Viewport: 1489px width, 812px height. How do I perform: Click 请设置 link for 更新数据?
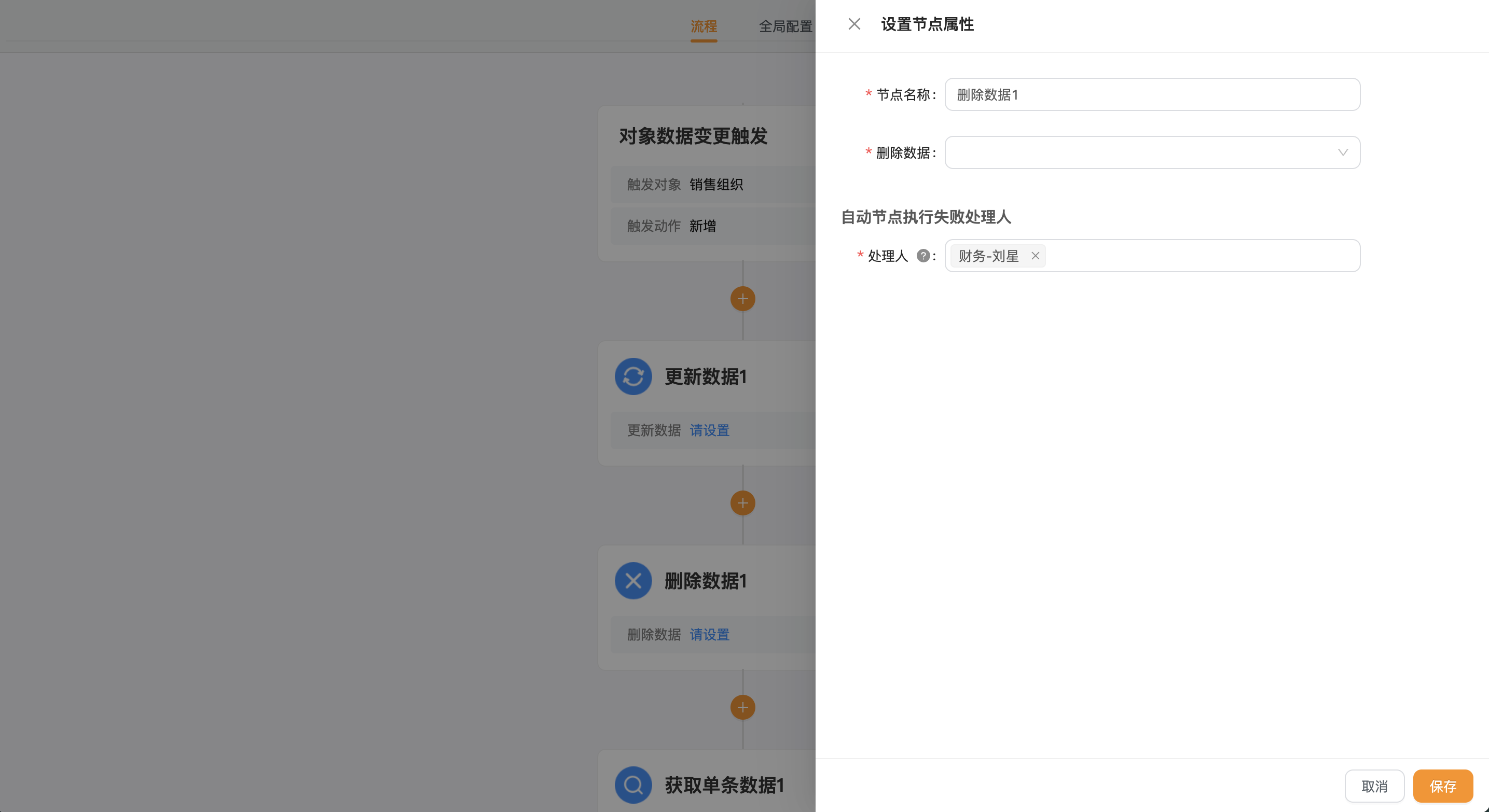[x=709, y=430]
